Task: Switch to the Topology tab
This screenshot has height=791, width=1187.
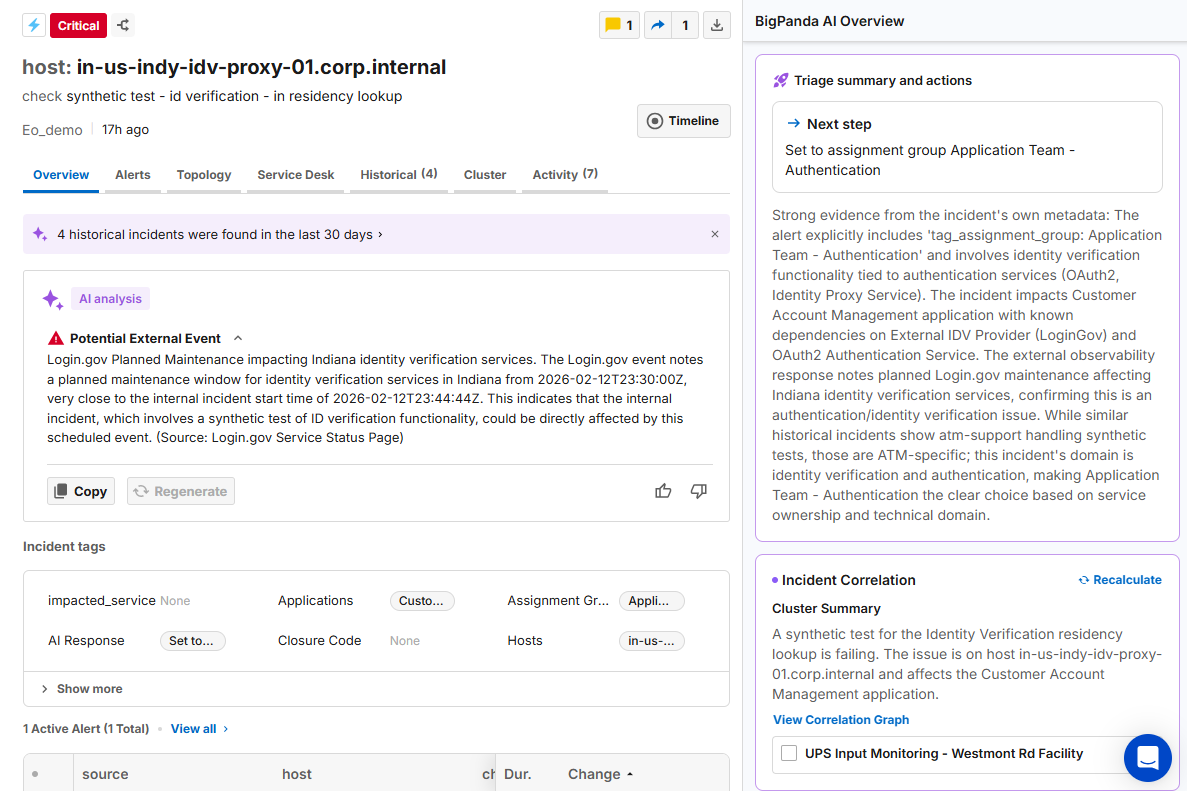Action: (204, 175)
